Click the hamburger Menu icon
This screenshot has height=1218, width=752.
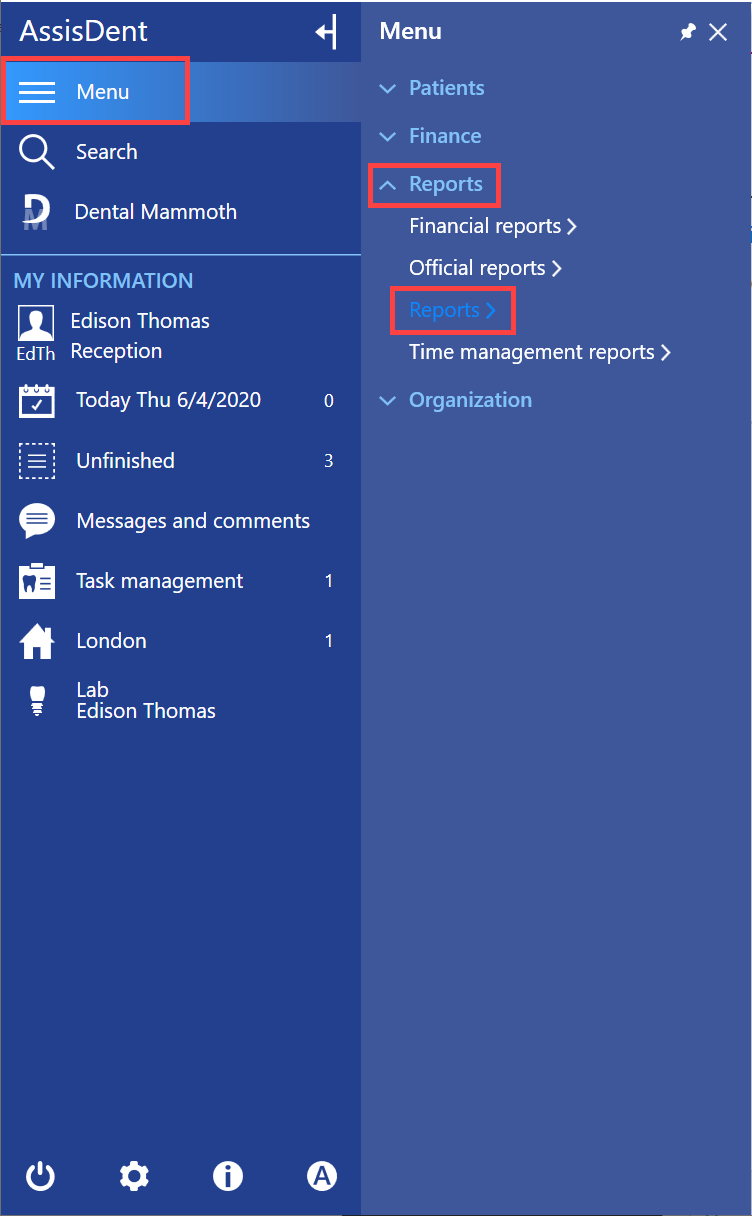(x=37, y=92)
